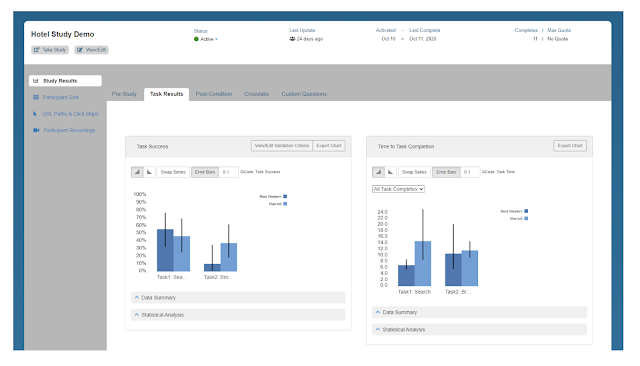Open the Post-Condition tab

click(x=213, y=94)
